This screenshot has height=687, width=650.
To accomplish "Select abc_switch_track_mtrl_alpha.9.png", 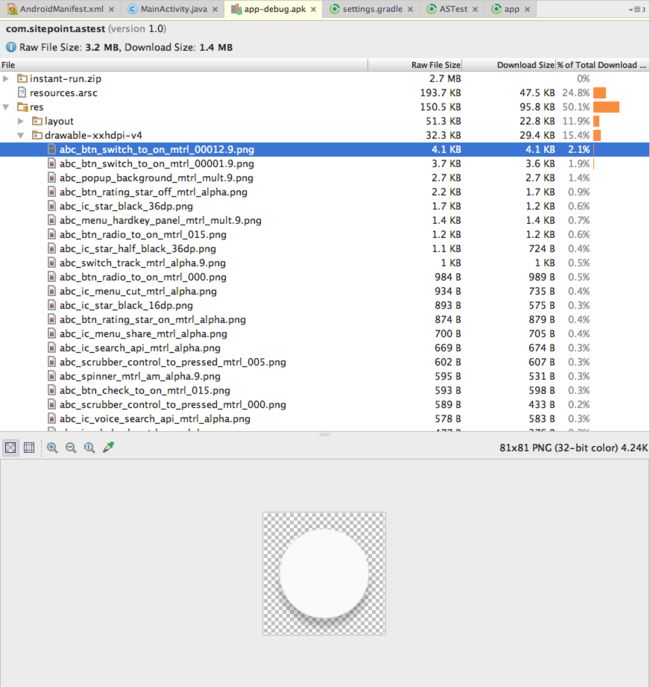I will tap(325, 263).
